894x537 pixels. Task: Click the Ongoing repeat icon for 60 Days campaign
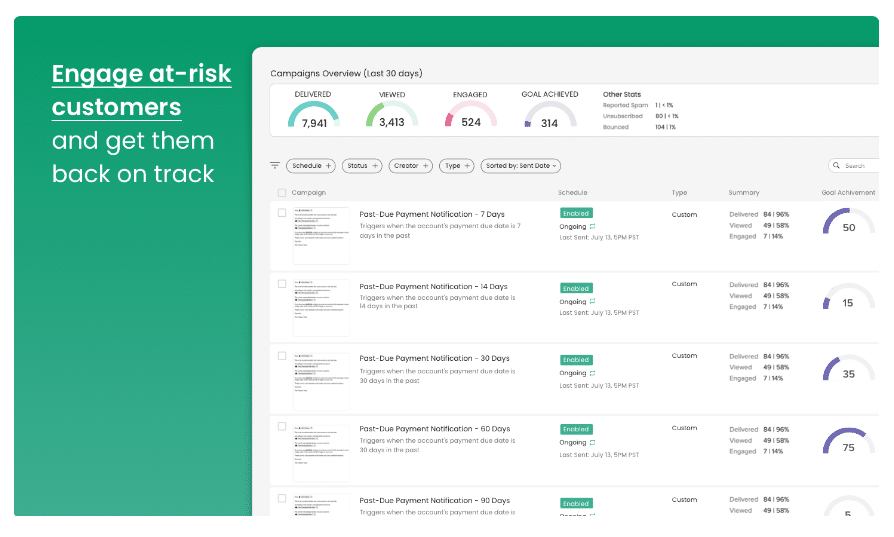(592, 442)
